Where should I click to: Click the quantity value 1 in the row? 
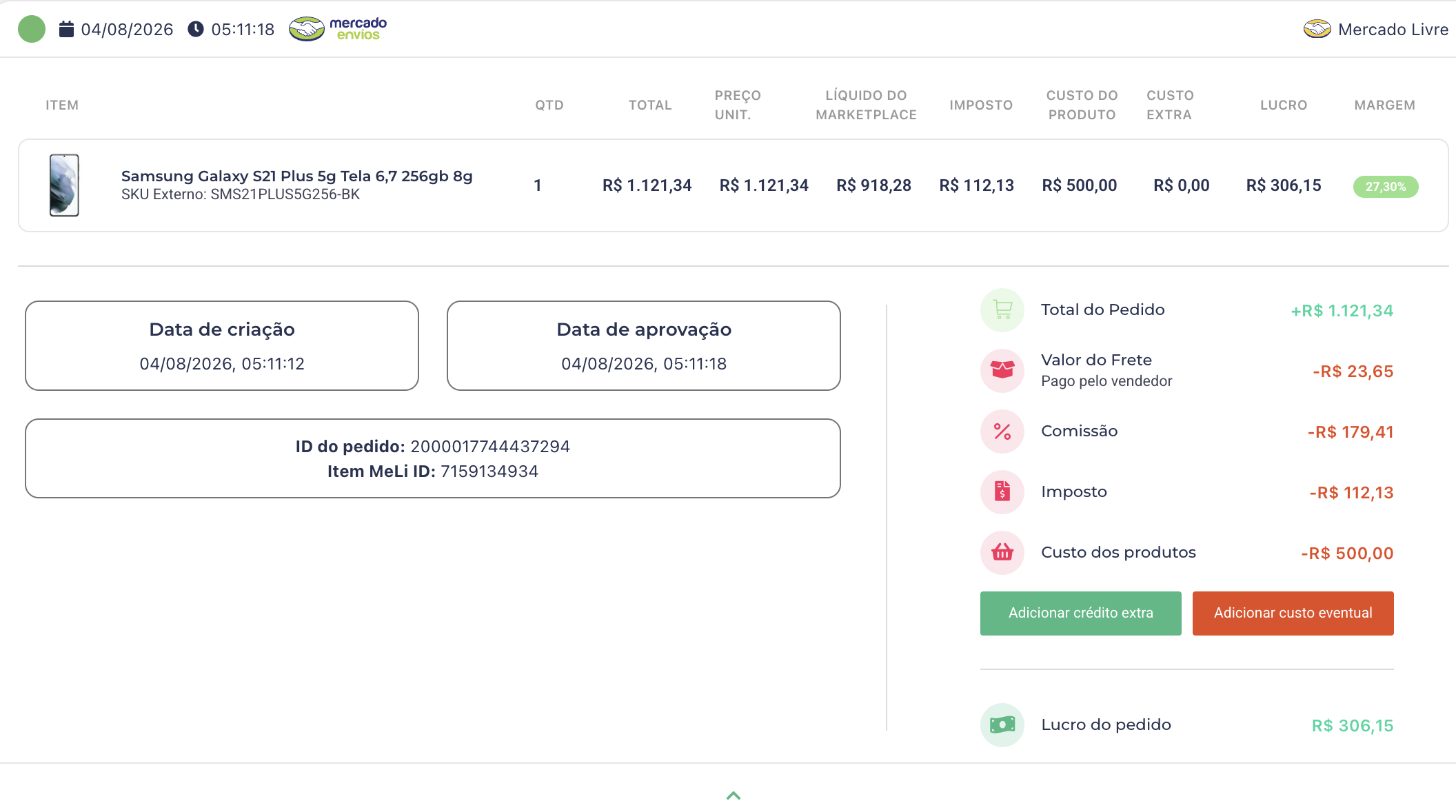[x=538, y=185]
